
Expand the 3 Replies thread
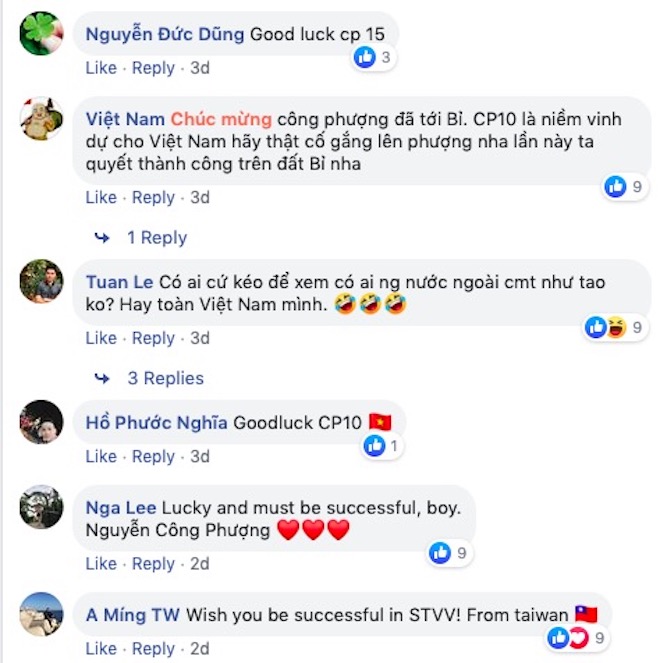[166, 378]
